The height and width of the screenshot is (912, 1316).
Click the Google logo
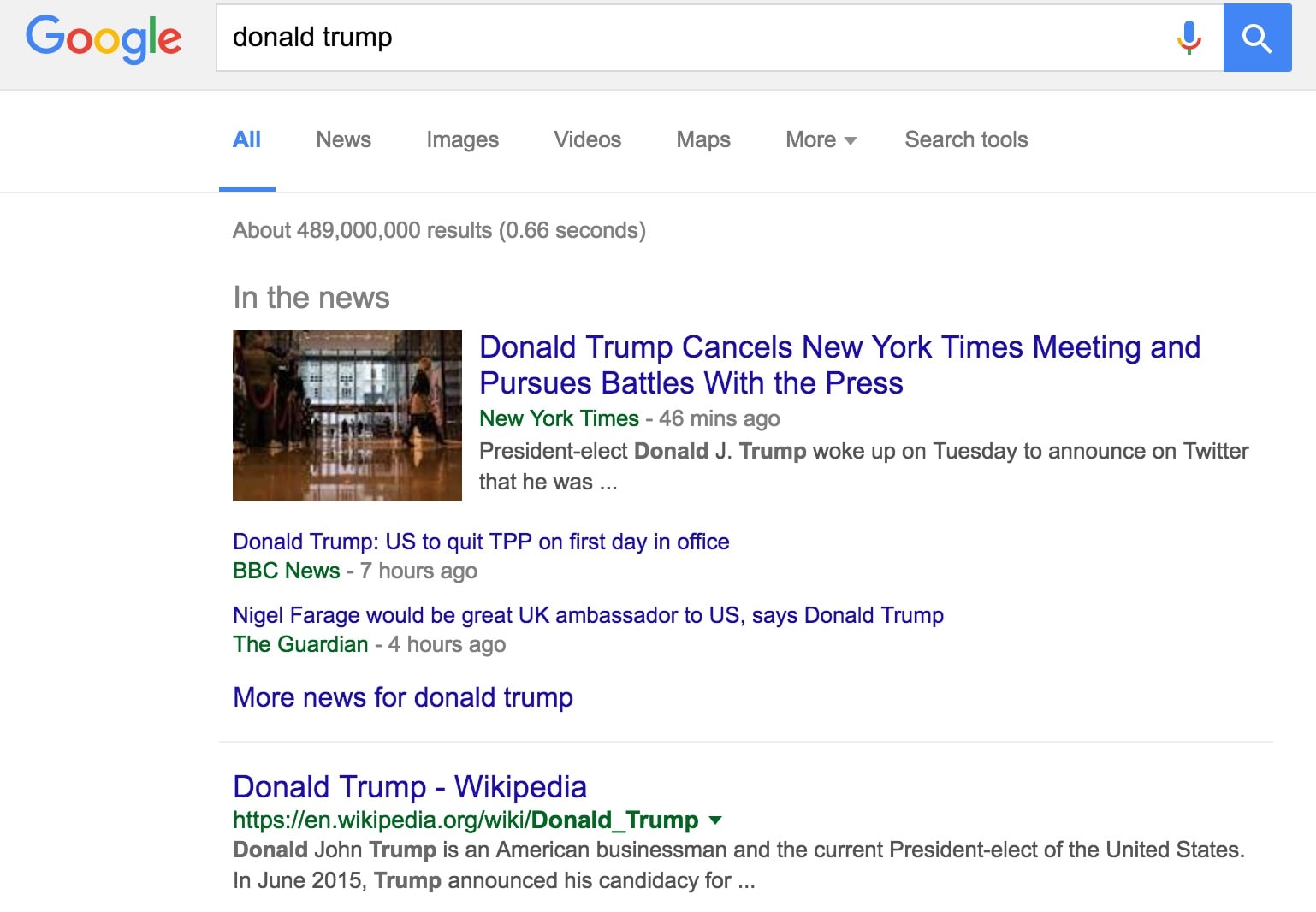pyautogui.click(x=104, y=39)
